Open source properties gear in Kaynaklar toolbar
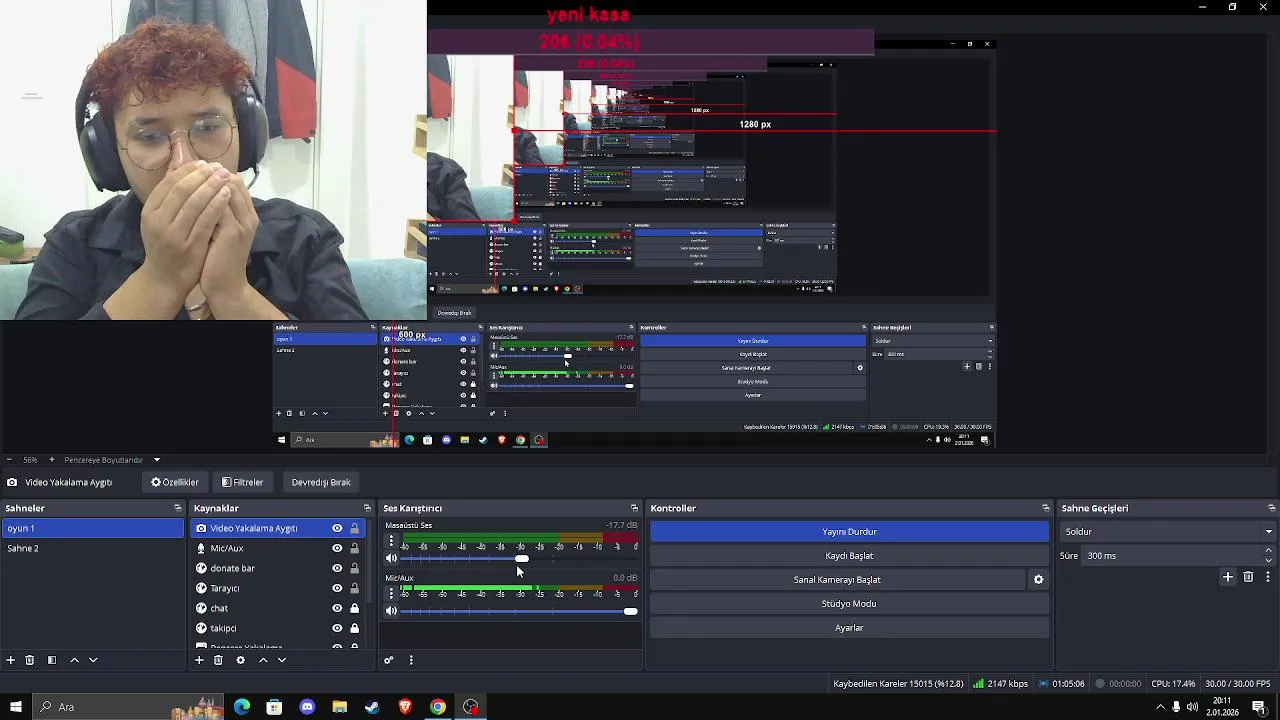1280x720 pixels. [x=240, y=660]
